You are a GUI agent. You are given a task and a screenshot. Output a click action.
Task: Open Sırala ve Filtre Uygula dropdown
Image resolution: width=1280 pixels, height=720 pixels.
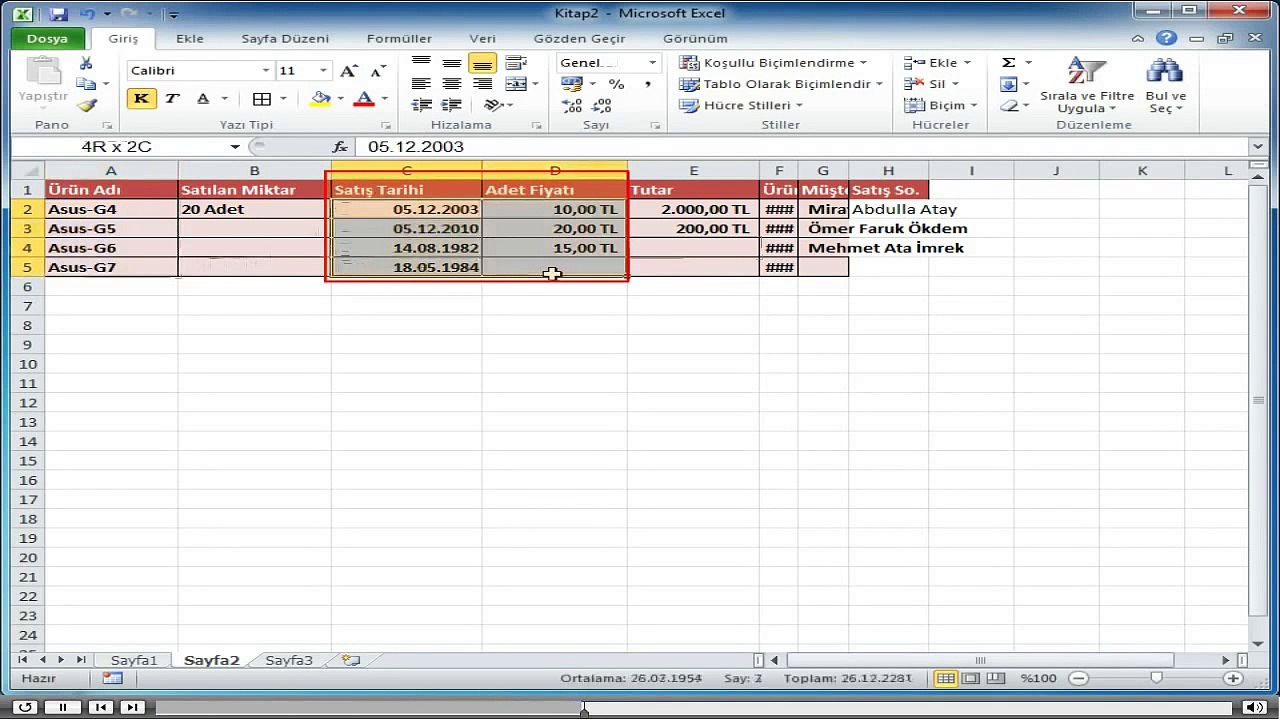[1087, 84]
